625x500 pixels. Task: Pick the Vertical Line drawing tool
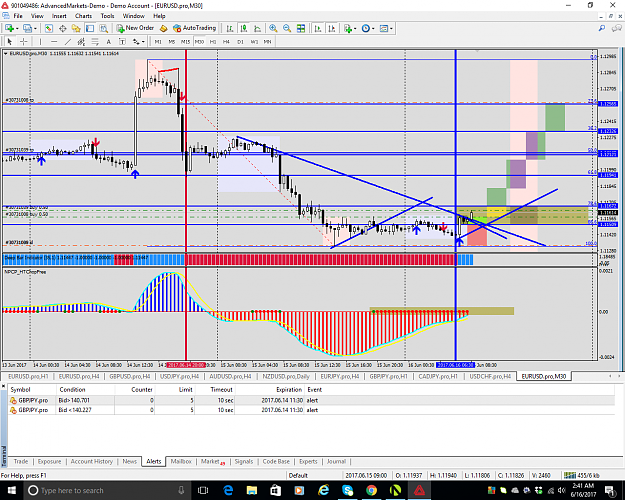pyautogui.click(x=40, y=41)
